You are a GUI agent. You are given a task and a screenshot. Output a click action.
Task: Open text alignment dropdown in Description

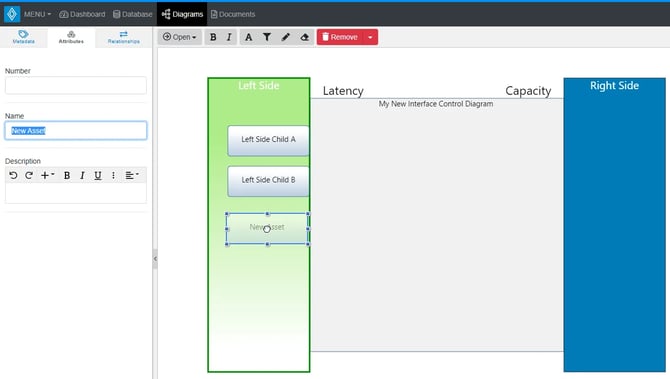(x=132, y=175)
